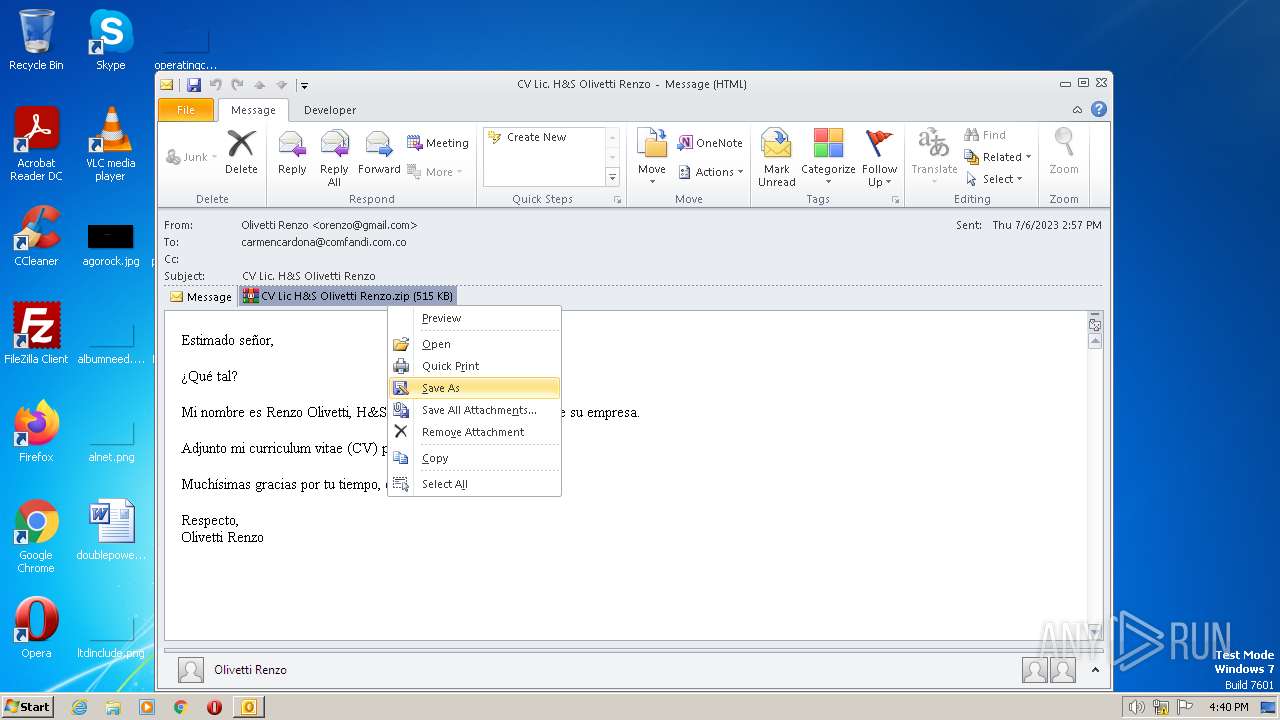Click the taskbar clock showing 4:40 PM
The image size is (1280, 720).
[1228, 707]
